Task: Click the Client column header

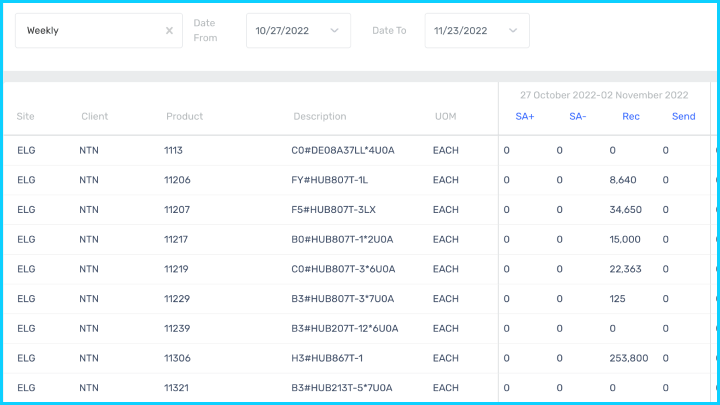Action: point(95,117)
